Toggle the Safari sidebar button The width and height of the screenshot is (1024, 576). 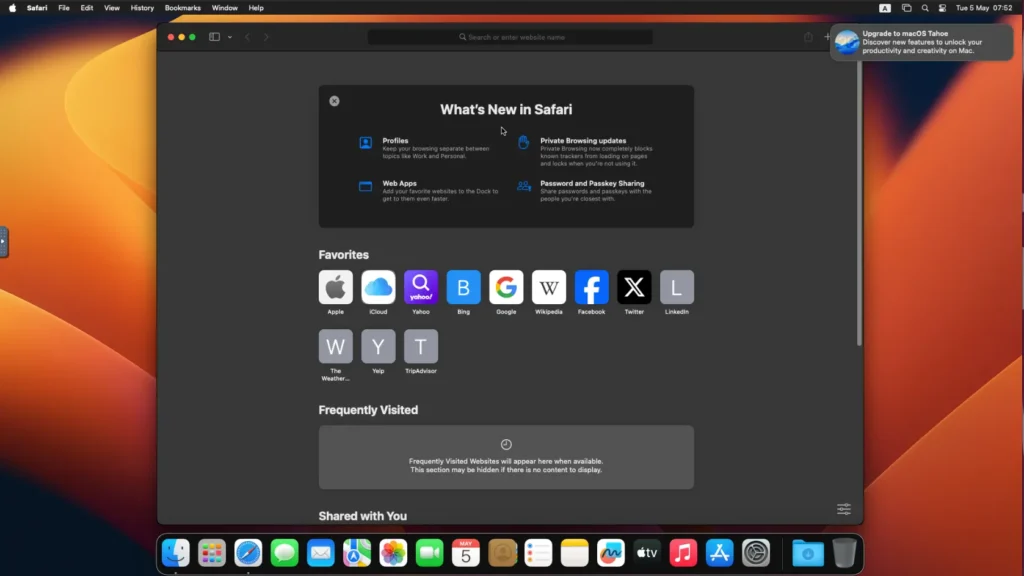[x=214, y=37]
